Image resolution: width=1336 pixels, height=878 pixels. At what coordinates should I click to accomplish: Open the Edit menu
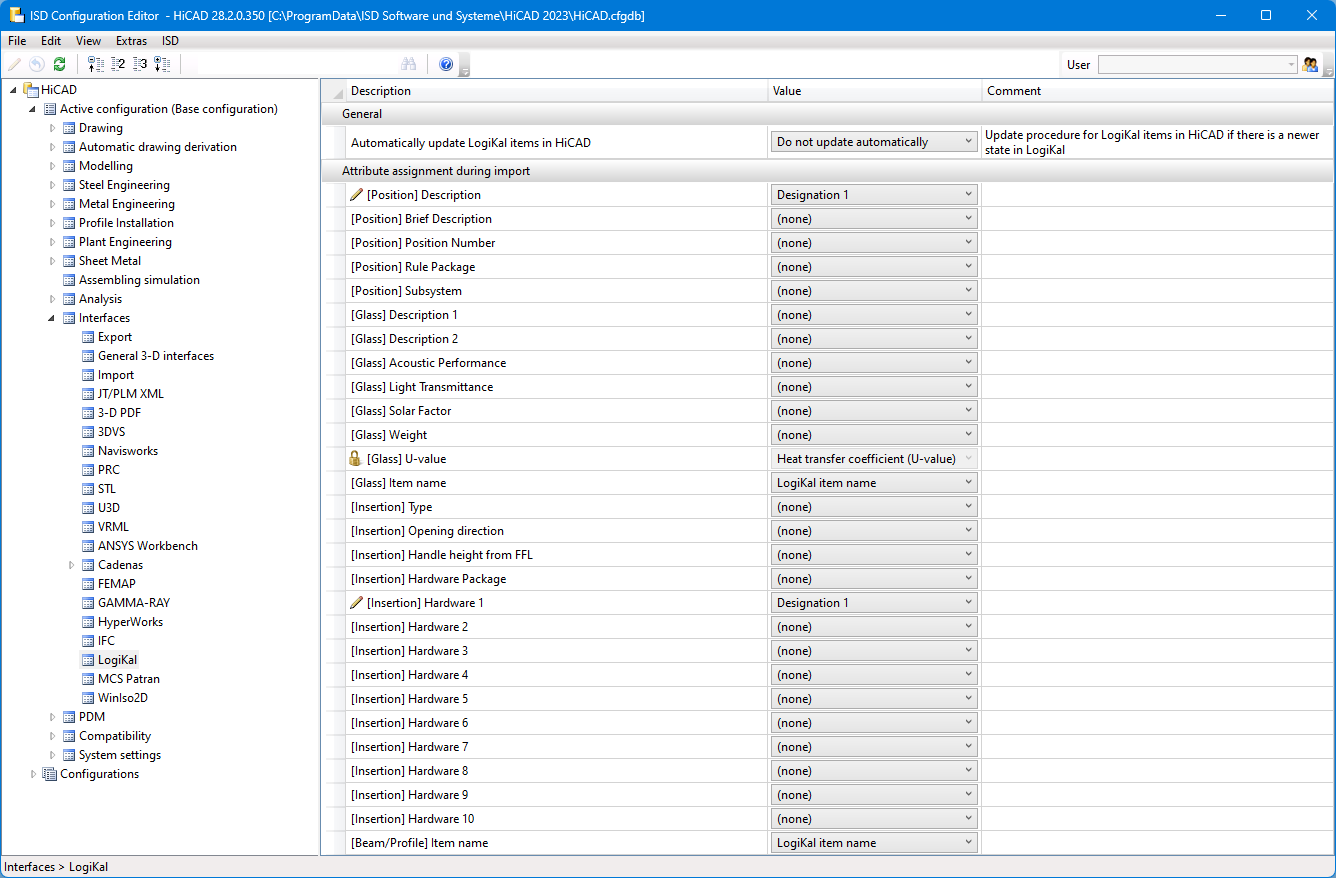(51, 41)
